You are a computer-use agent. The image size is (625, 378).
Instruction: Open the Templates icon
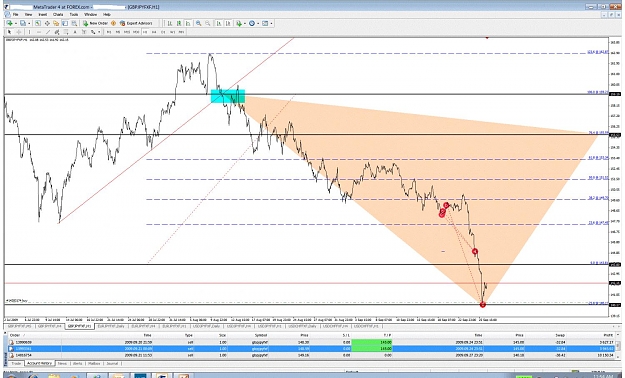(x=265, y=24)
